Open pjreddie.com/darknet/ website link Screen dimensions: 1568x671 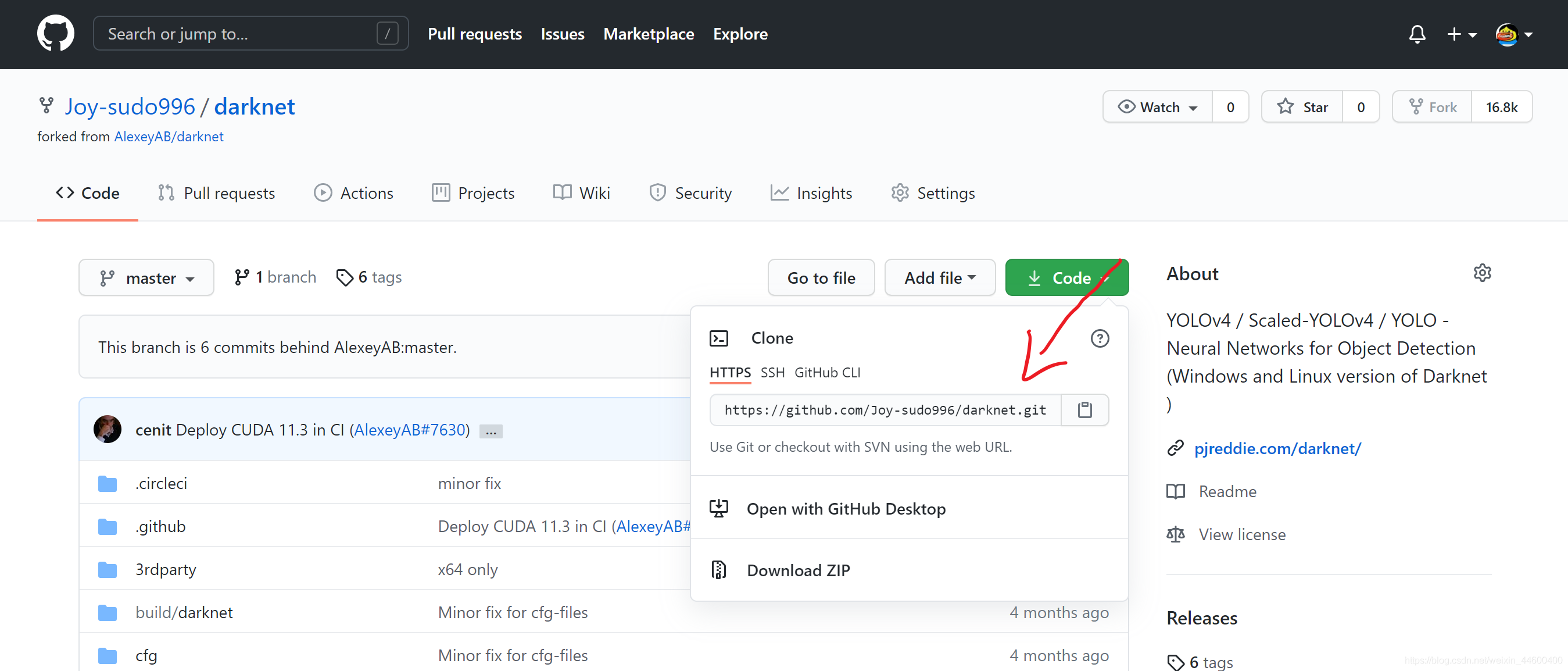pos(1277,449)
